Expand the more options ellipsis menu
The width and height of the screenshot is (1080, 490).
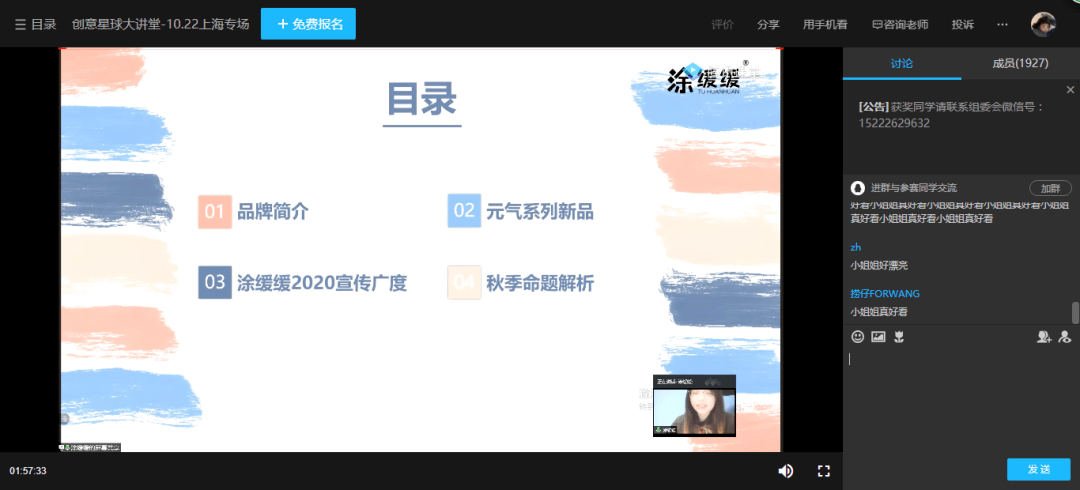[x=1002, y=24]
